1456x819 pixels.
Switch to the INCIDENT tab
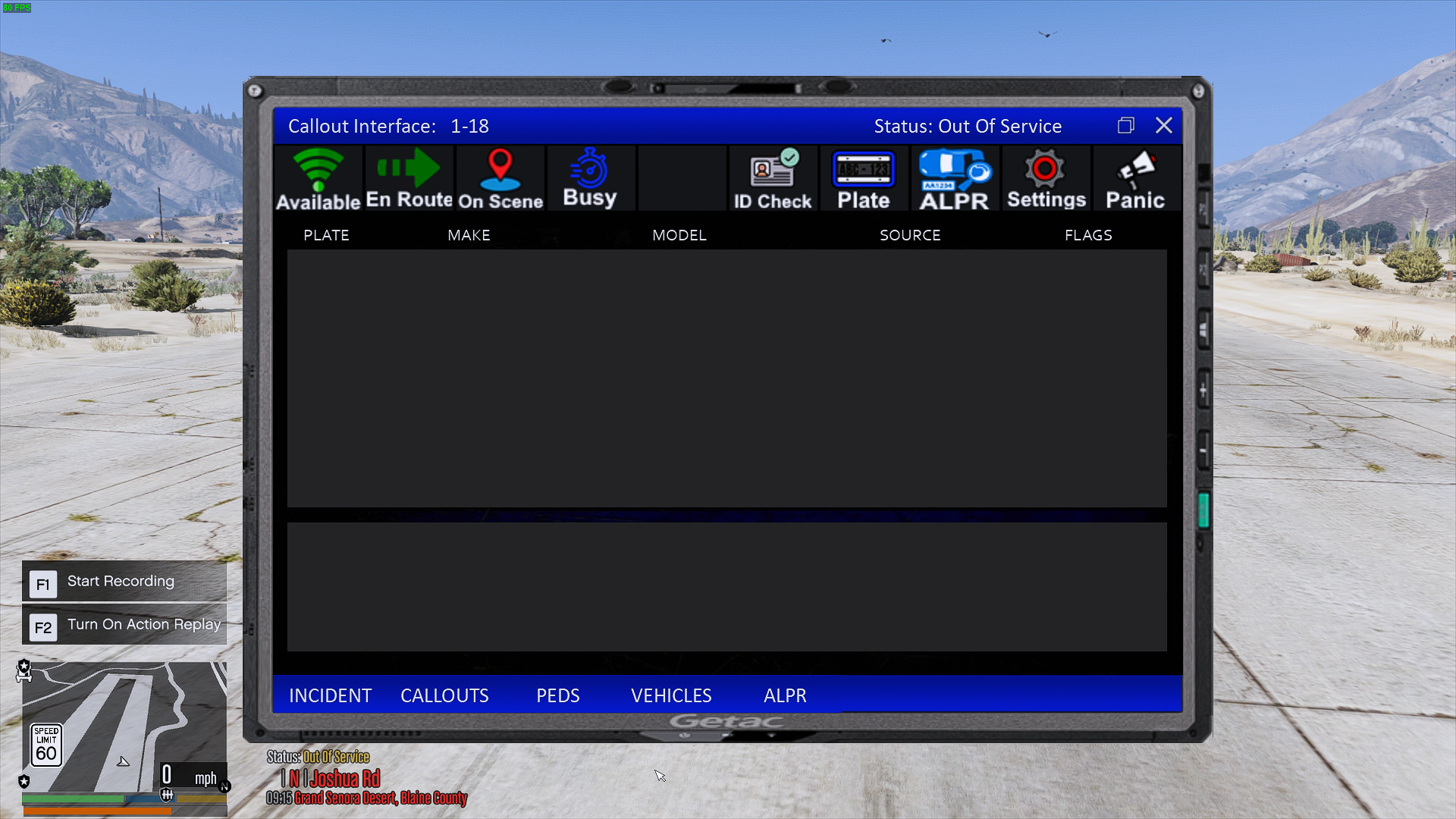[x=330, y=695]
